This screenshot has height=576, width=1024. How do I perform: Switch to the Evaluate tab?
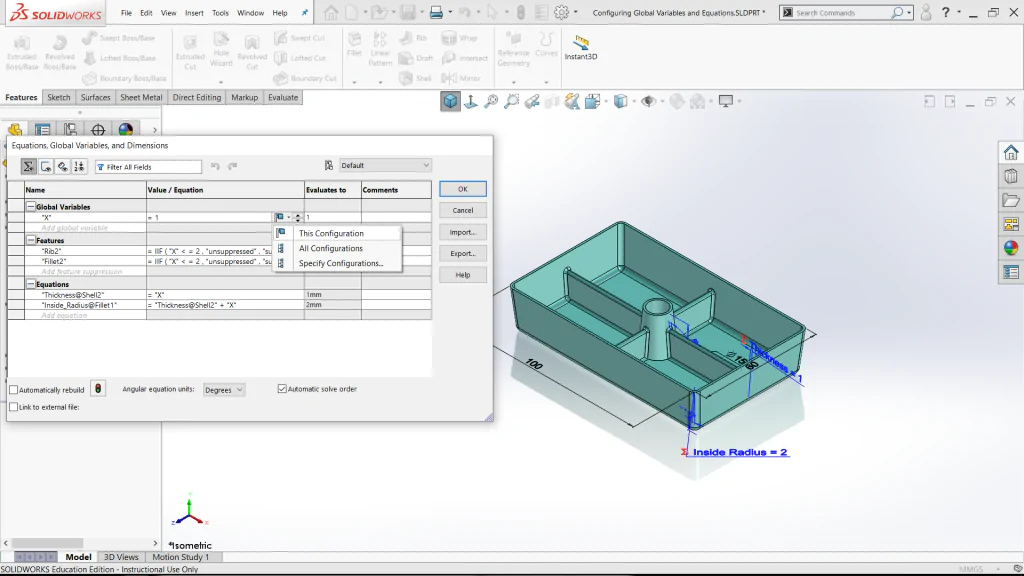tap(283, 97)
